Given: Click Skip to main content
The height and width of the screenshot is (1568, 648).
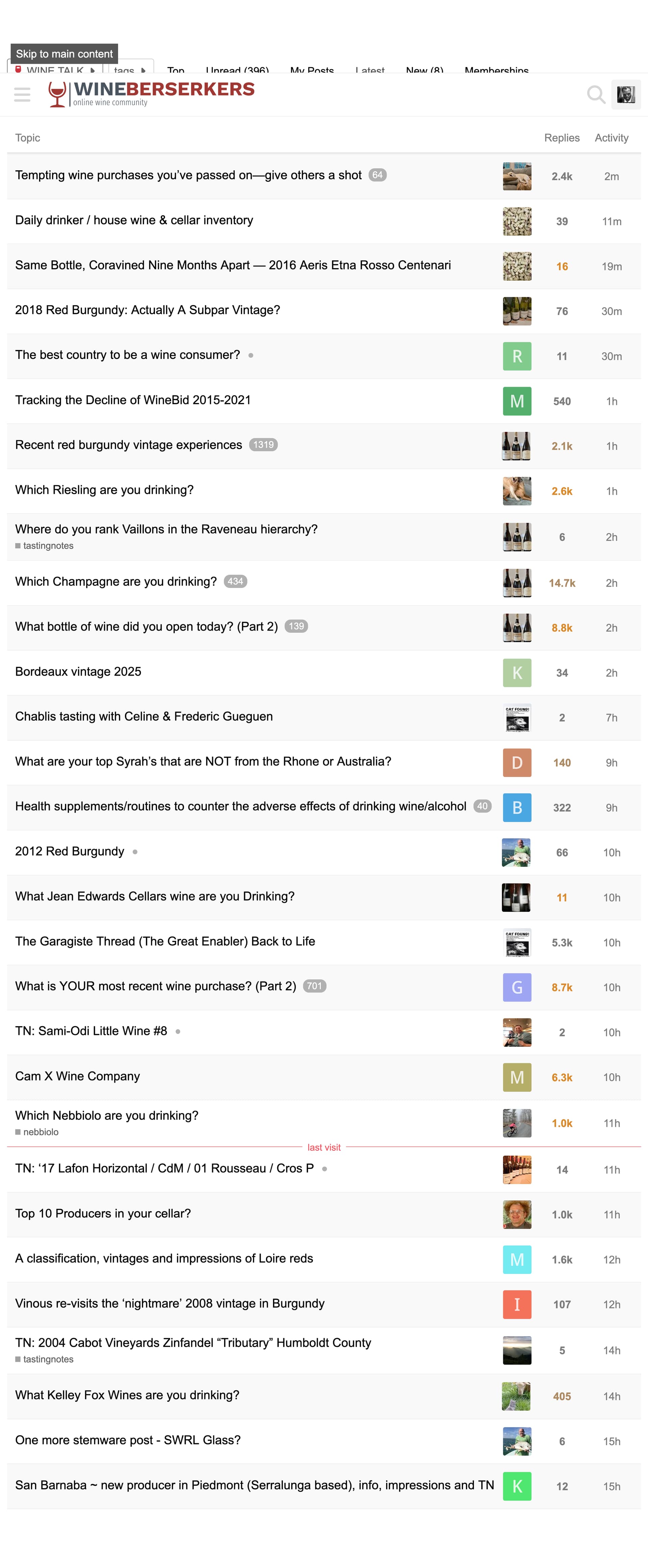Looking at the screenshot, I should point(64,54).
